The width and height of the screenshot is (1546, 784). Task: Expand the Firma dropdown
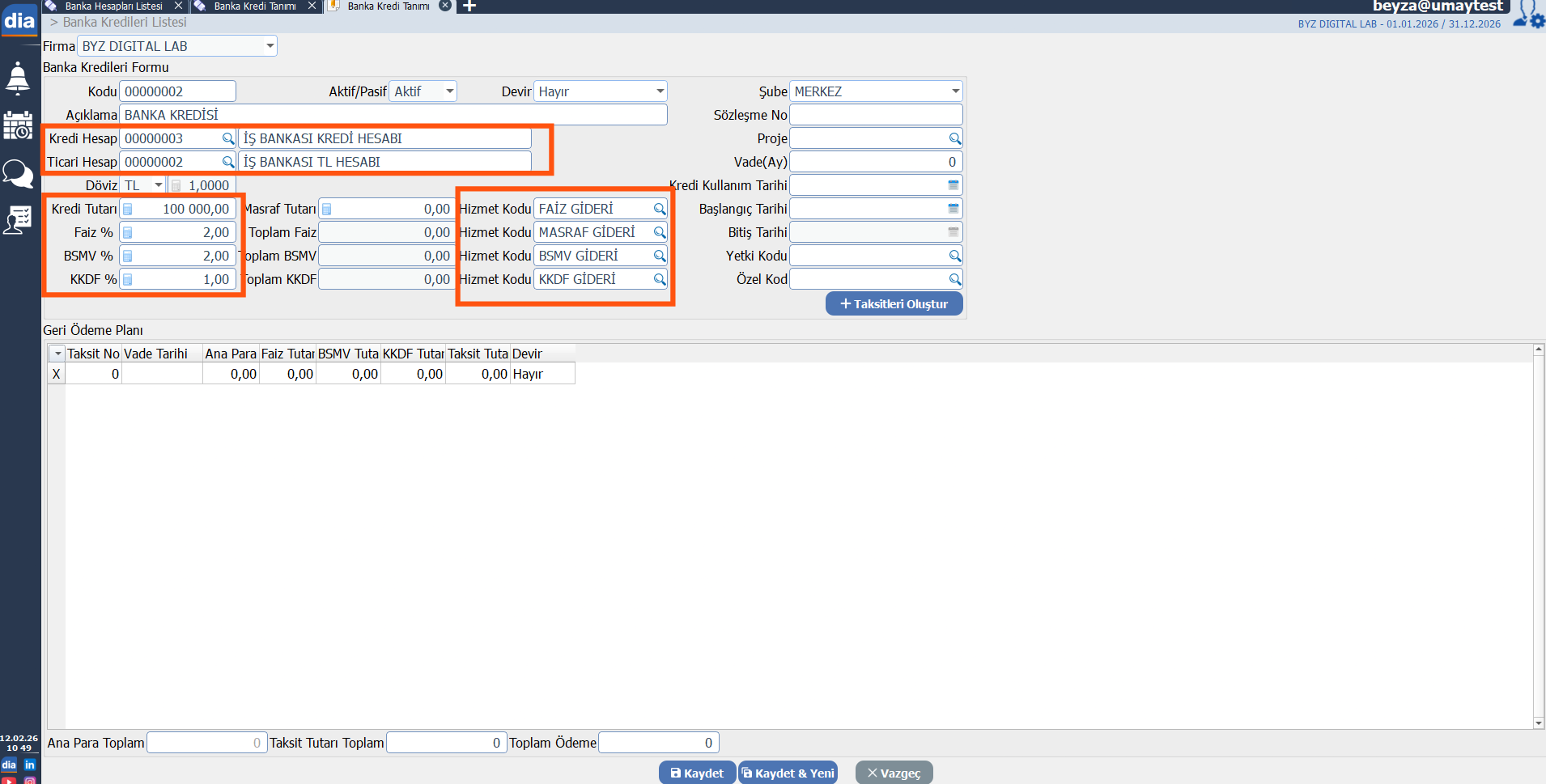[270, 46]
